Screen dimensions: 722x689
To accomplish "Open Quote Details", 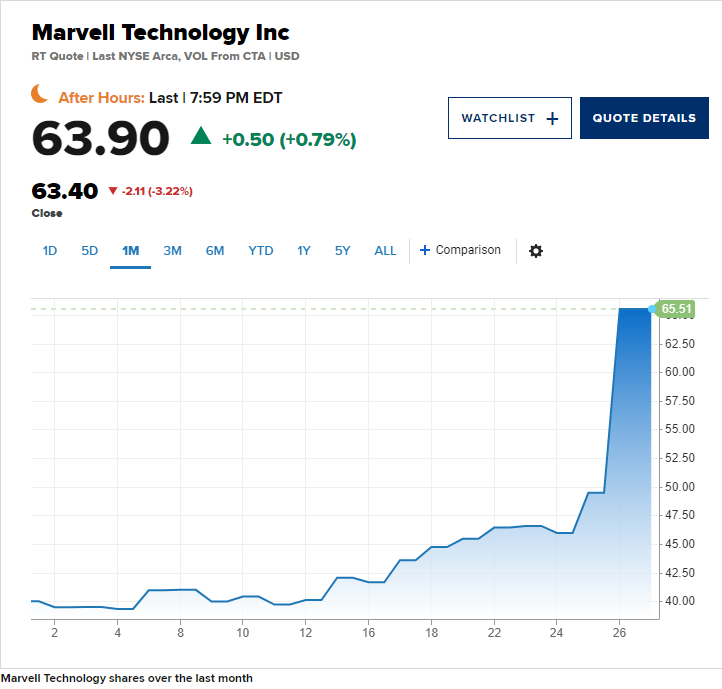I will click(x=644, y=118).
